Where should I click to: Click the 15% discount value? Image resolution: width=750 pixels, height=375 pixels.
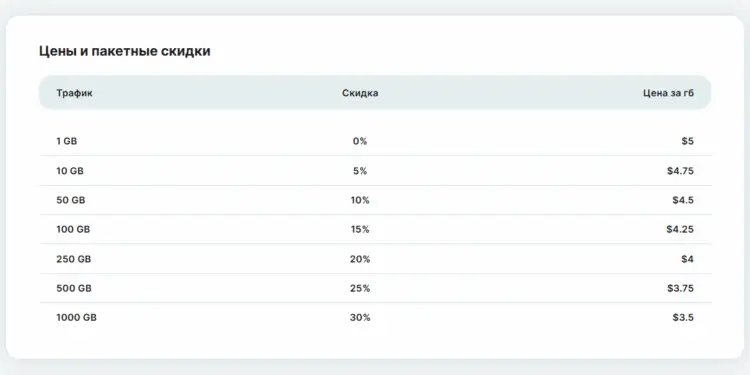click(360, 229)
